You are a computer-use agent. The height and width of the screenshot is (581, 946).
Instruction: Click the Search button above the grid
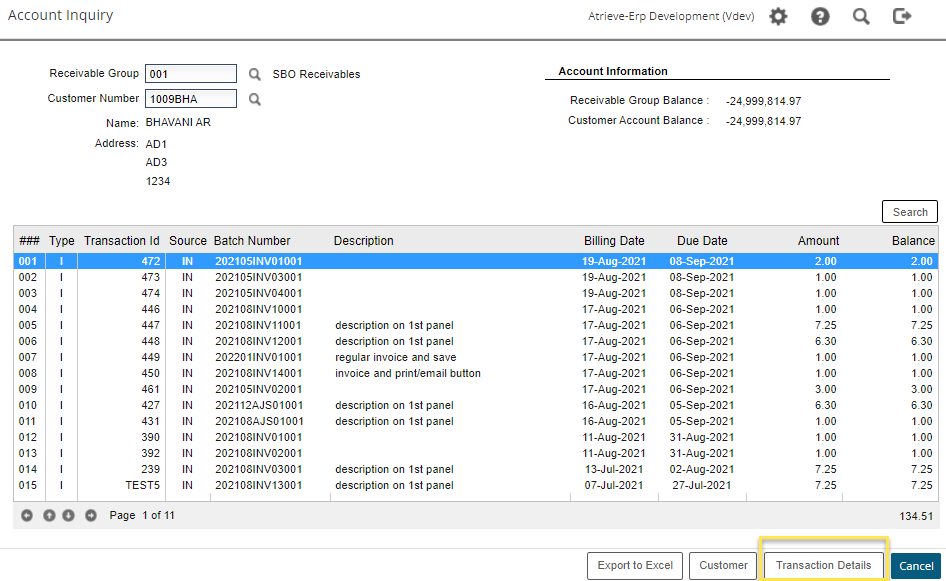(909, 212)
